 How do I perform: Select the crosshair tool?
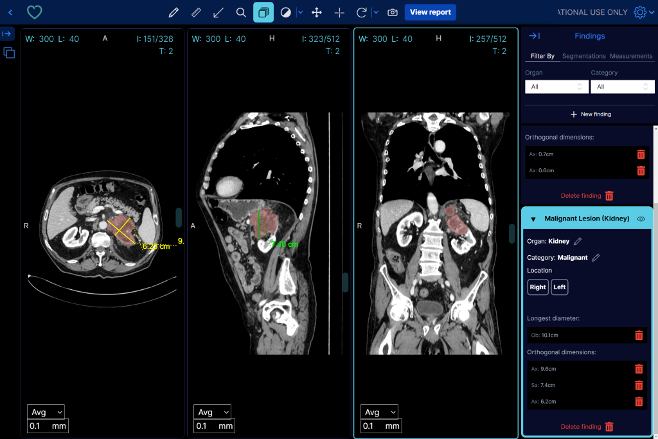(339, 12)
